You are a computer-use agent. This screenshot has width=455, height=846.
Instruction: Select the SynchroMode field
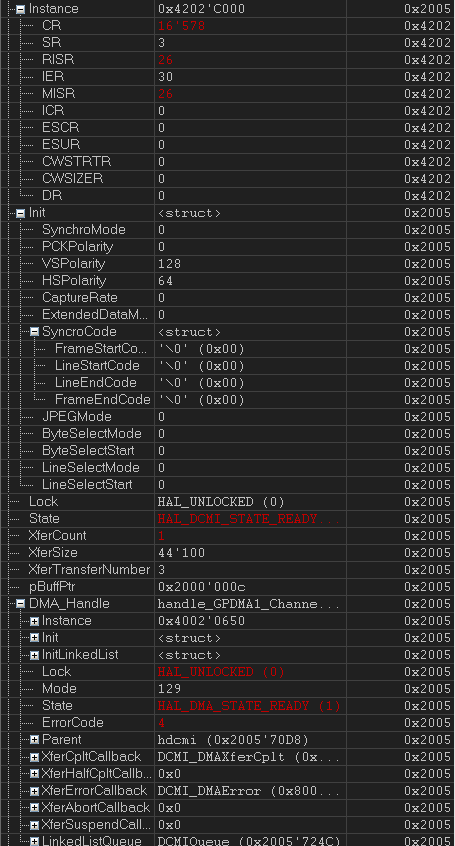click(227, 230)
